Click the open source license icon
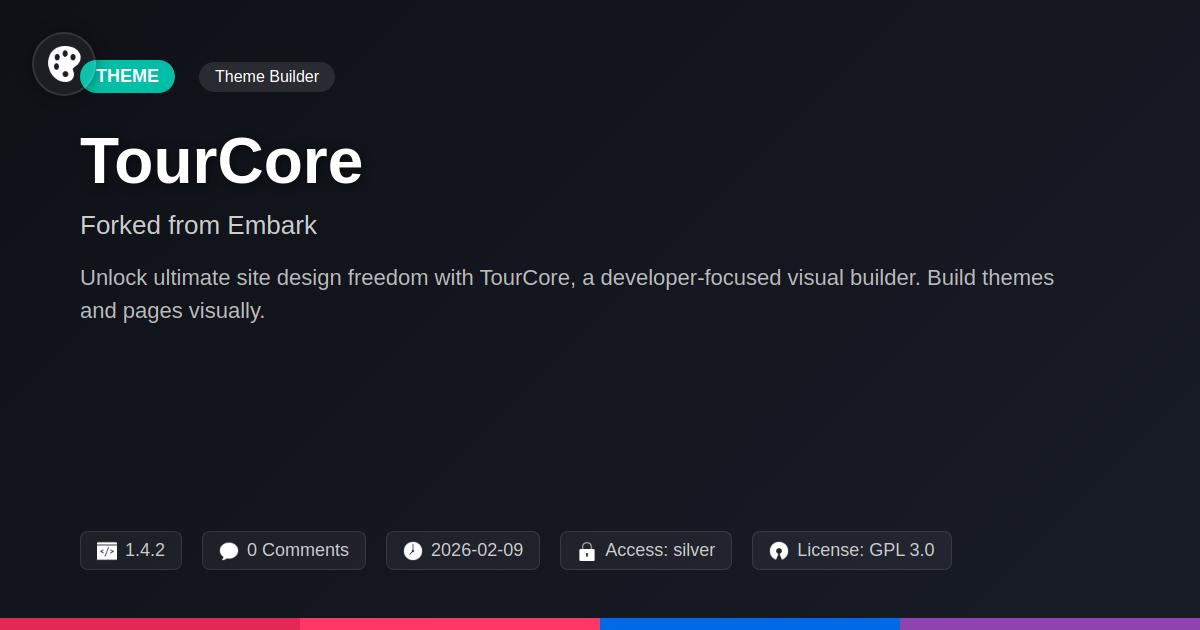 pos(779,550)
